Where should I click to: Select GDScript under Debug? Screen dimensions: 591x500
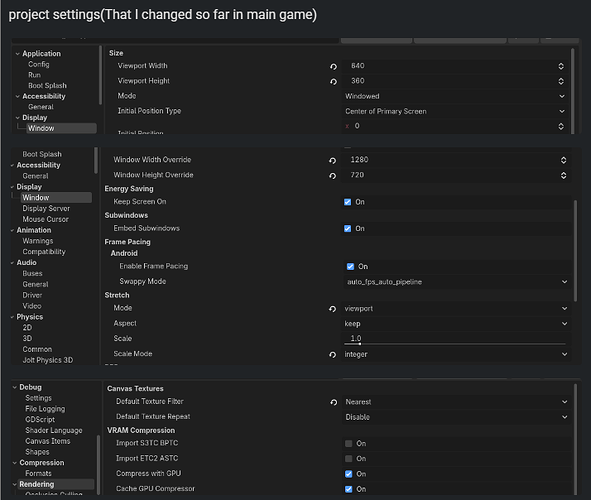tap(40, 420)
